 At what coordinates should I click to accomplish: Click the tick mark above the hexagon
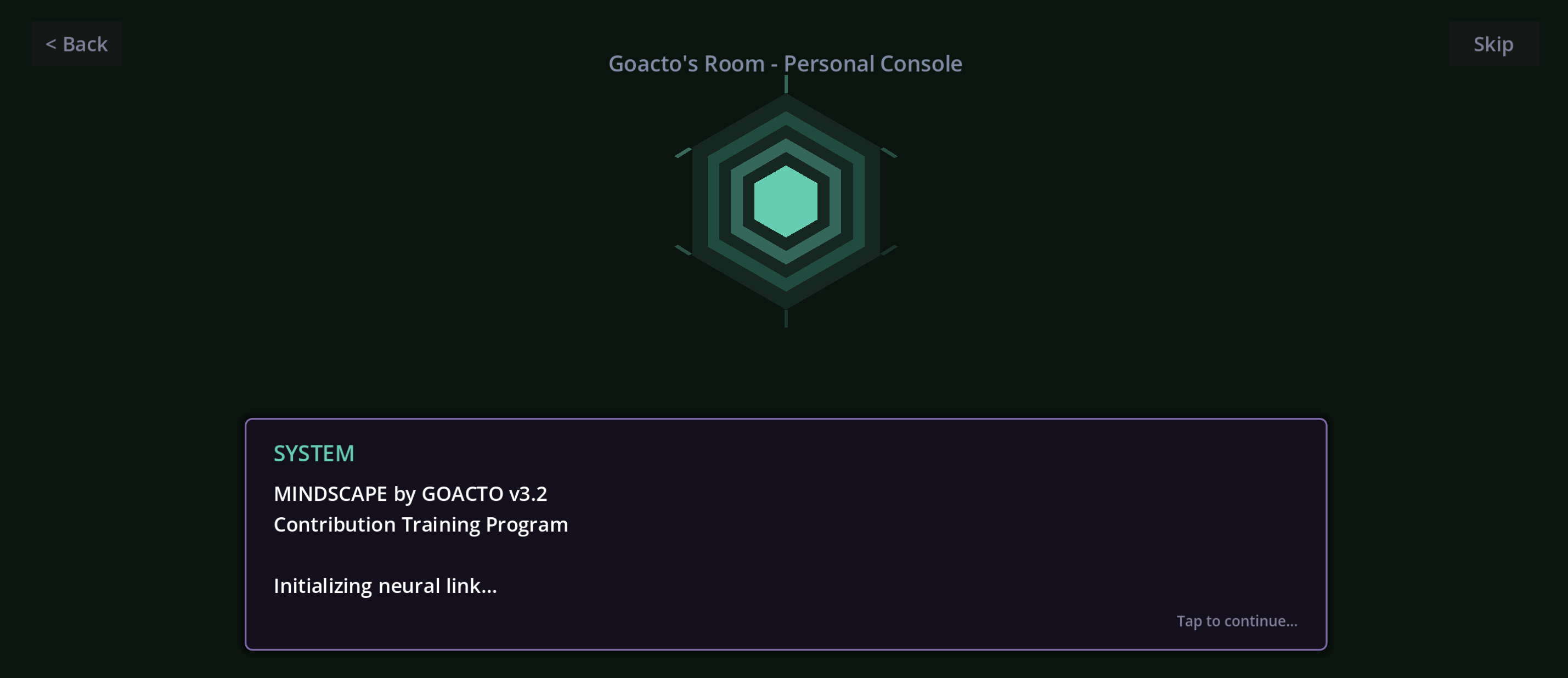[786, 84]
